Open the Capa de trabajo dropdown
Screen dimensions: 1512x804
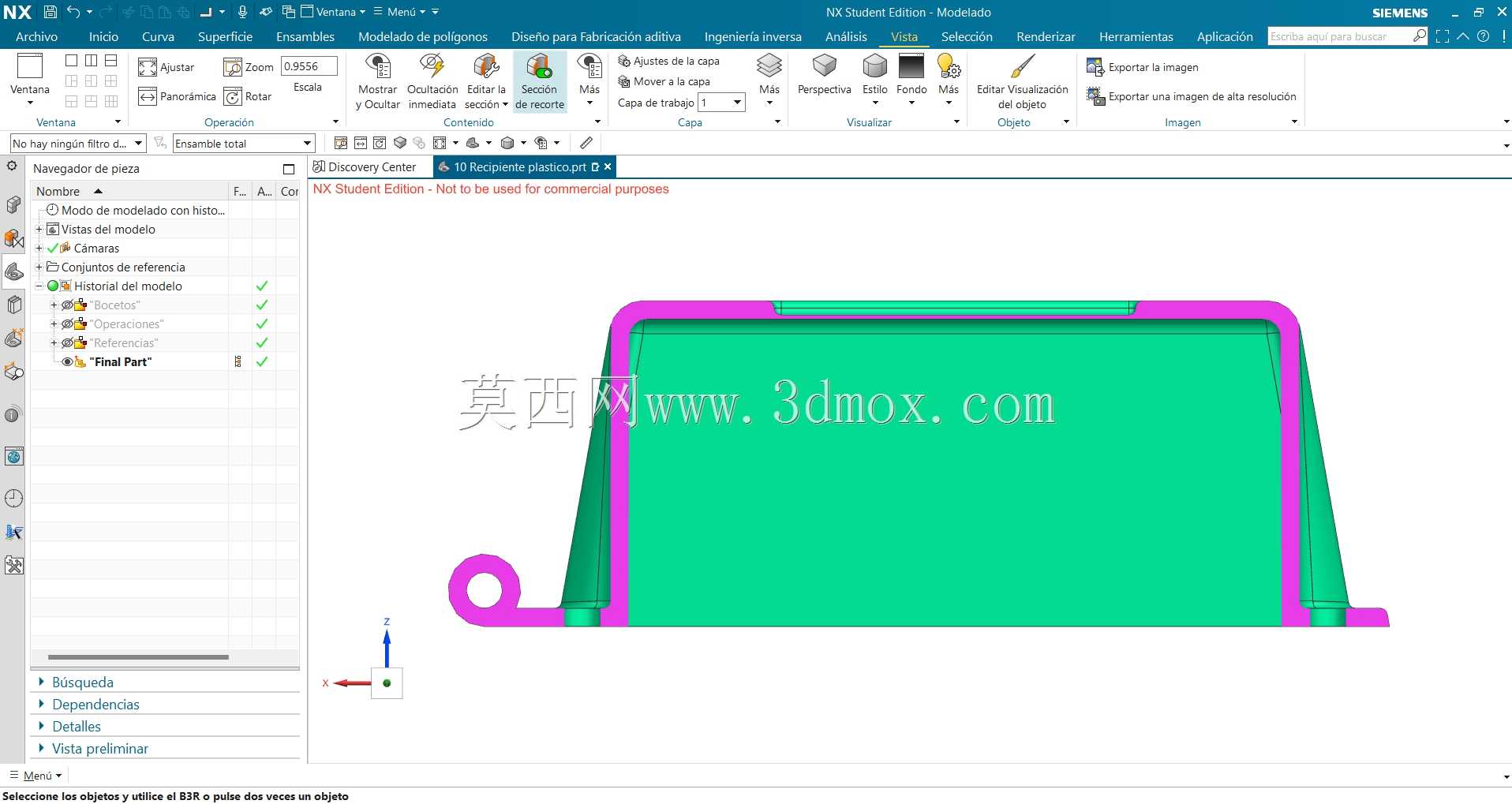pos(722,103)
